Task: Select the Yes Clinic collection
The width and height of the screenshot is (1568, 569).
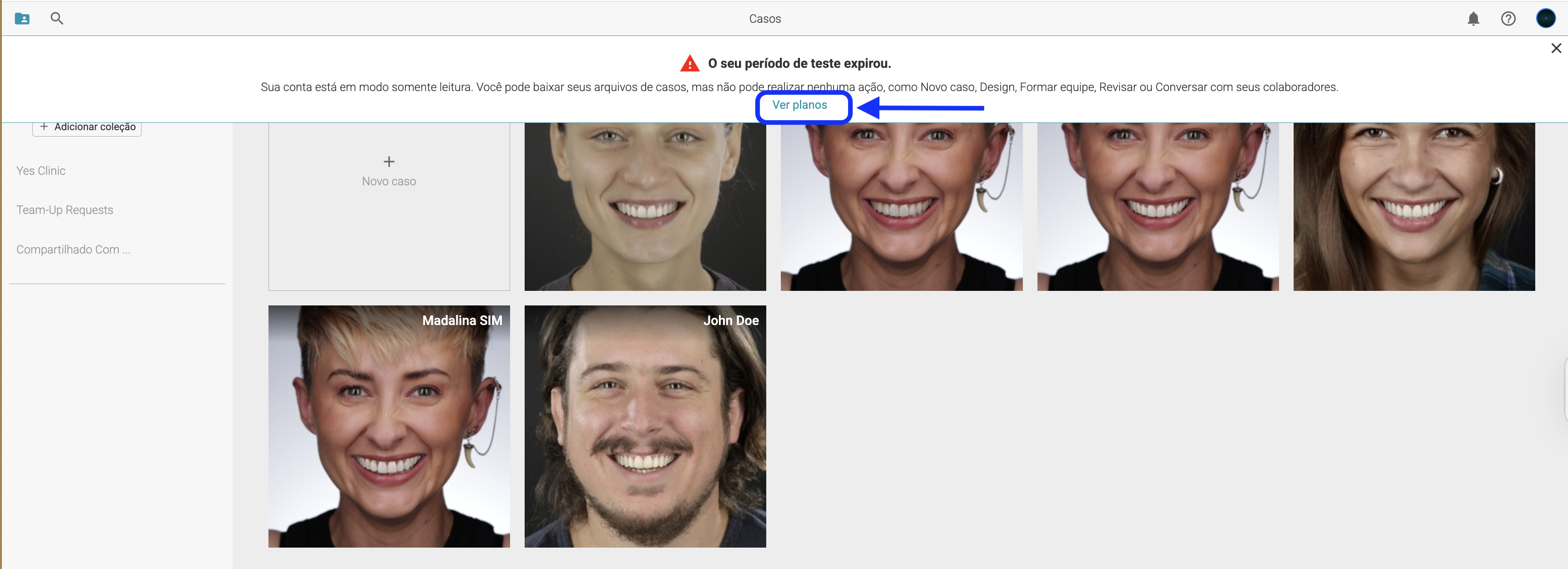Action: pos(41,171)
